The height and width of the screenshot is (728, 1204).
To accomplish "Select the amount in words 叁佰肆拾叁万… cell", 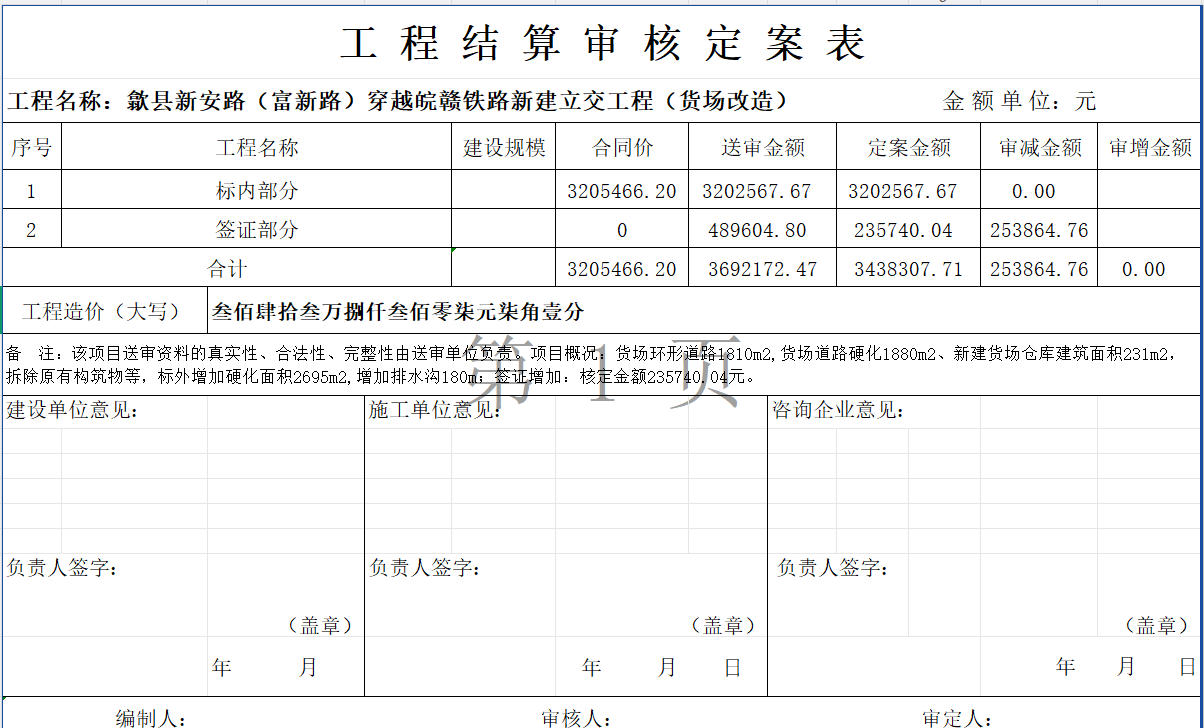I will click(704, 311).
